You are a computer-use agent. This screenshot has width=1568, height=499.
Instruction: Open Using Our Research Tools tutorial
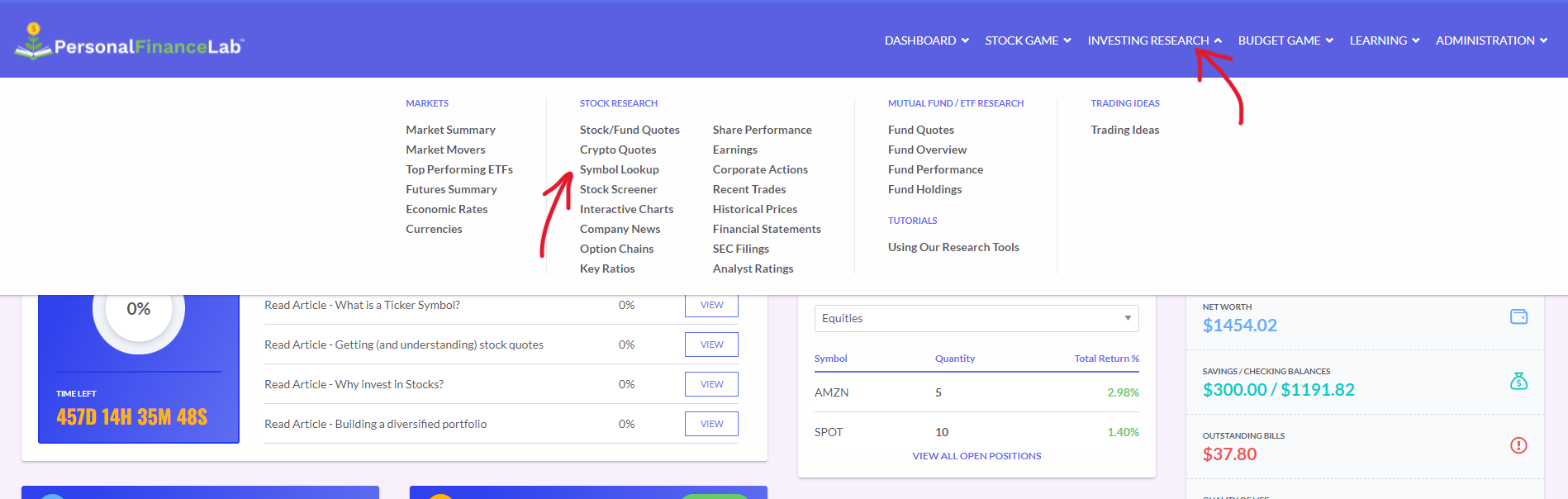[953, 247]
